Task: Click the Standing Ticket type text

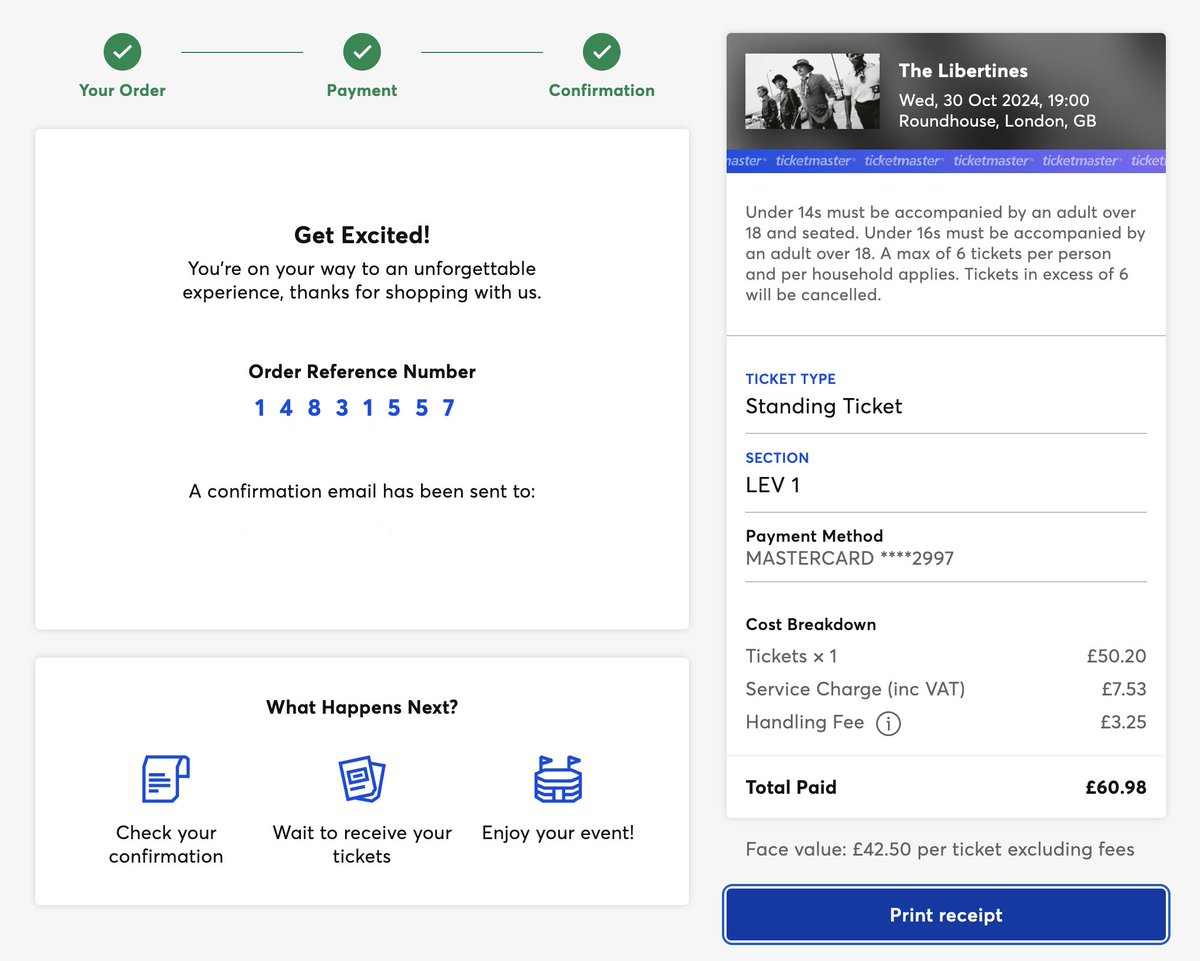Action: (824, 406)
